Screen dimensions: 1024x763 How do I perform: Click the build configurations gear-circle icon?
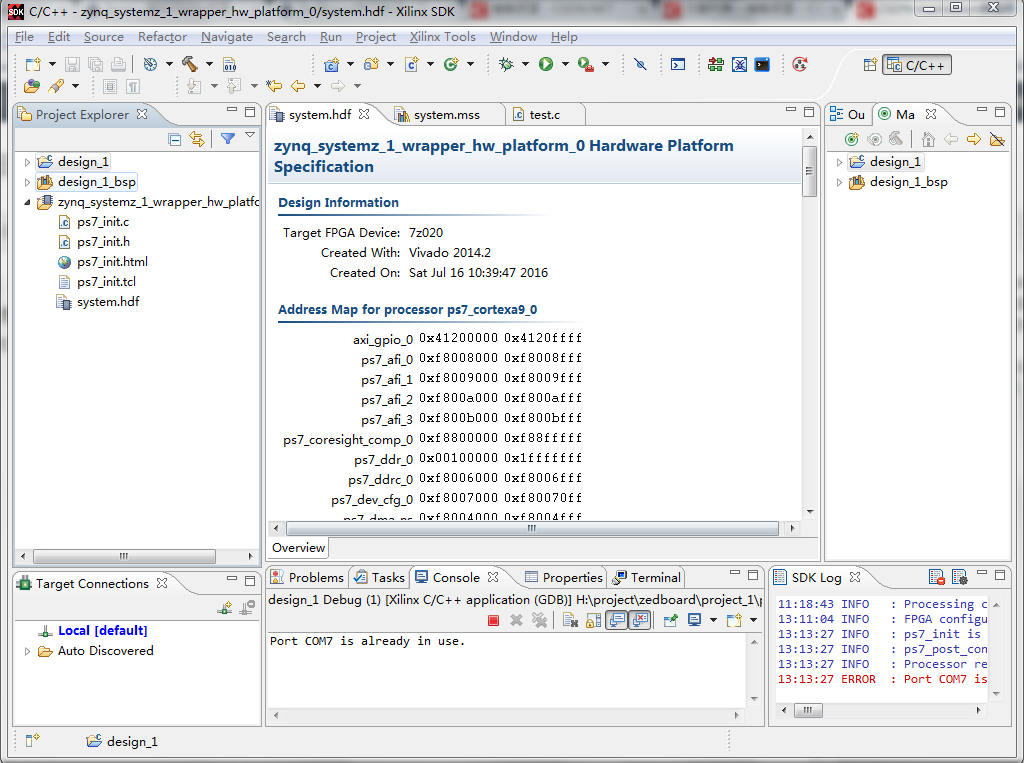150,64
